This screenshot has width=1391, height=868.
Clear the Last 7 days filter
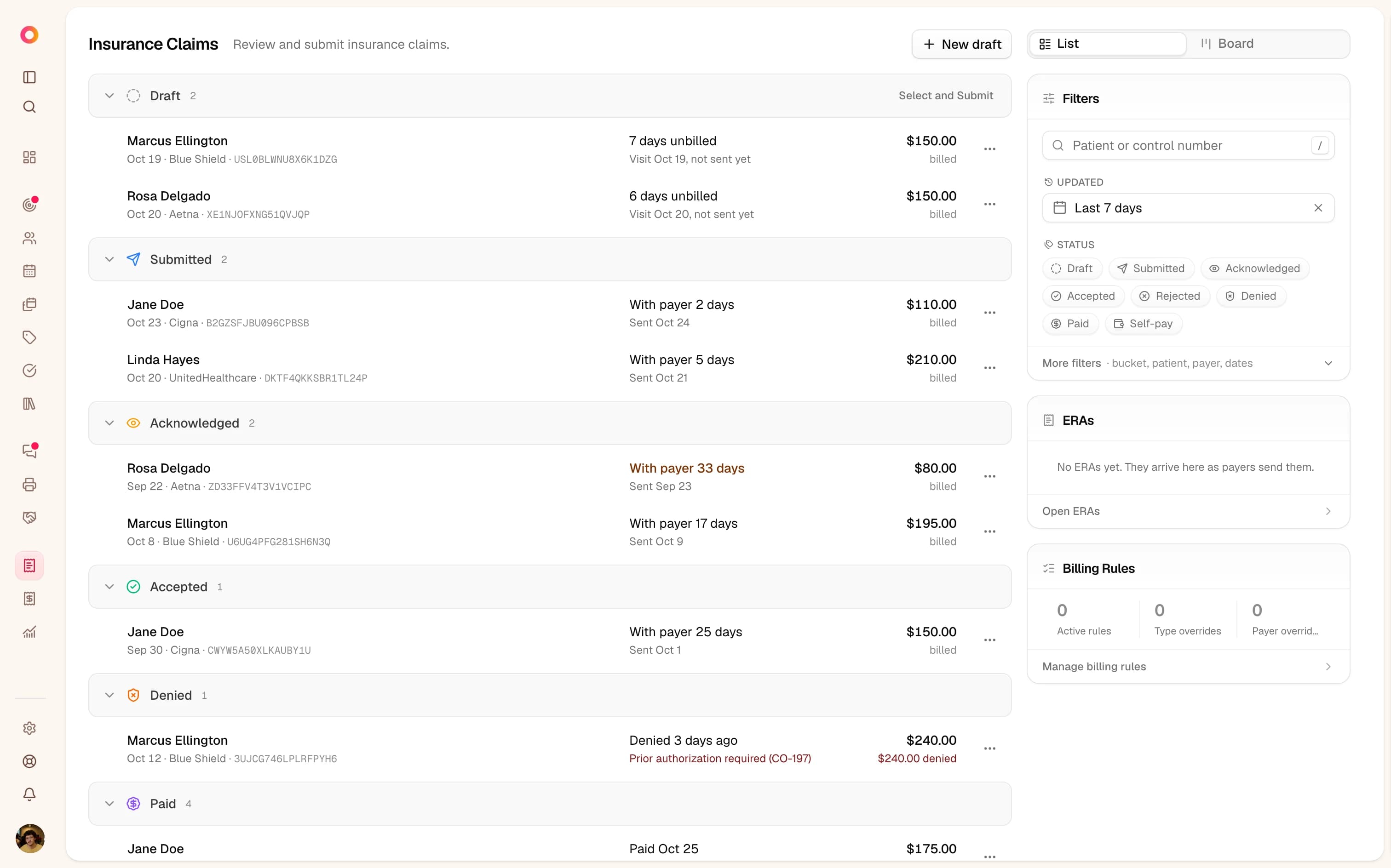pyautogui.click(x=1318, y=208)
